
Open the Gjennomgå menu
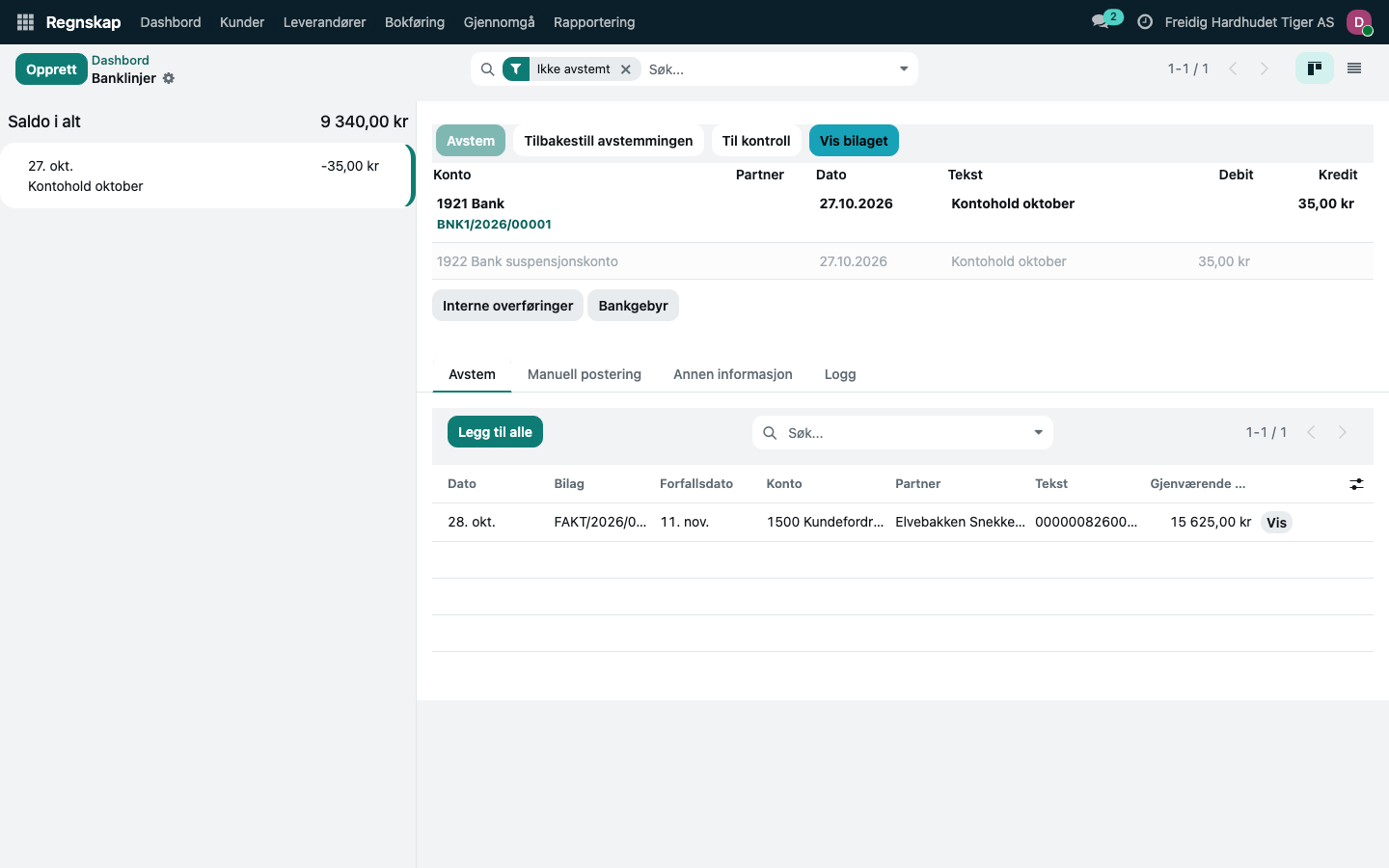point(499,22)
